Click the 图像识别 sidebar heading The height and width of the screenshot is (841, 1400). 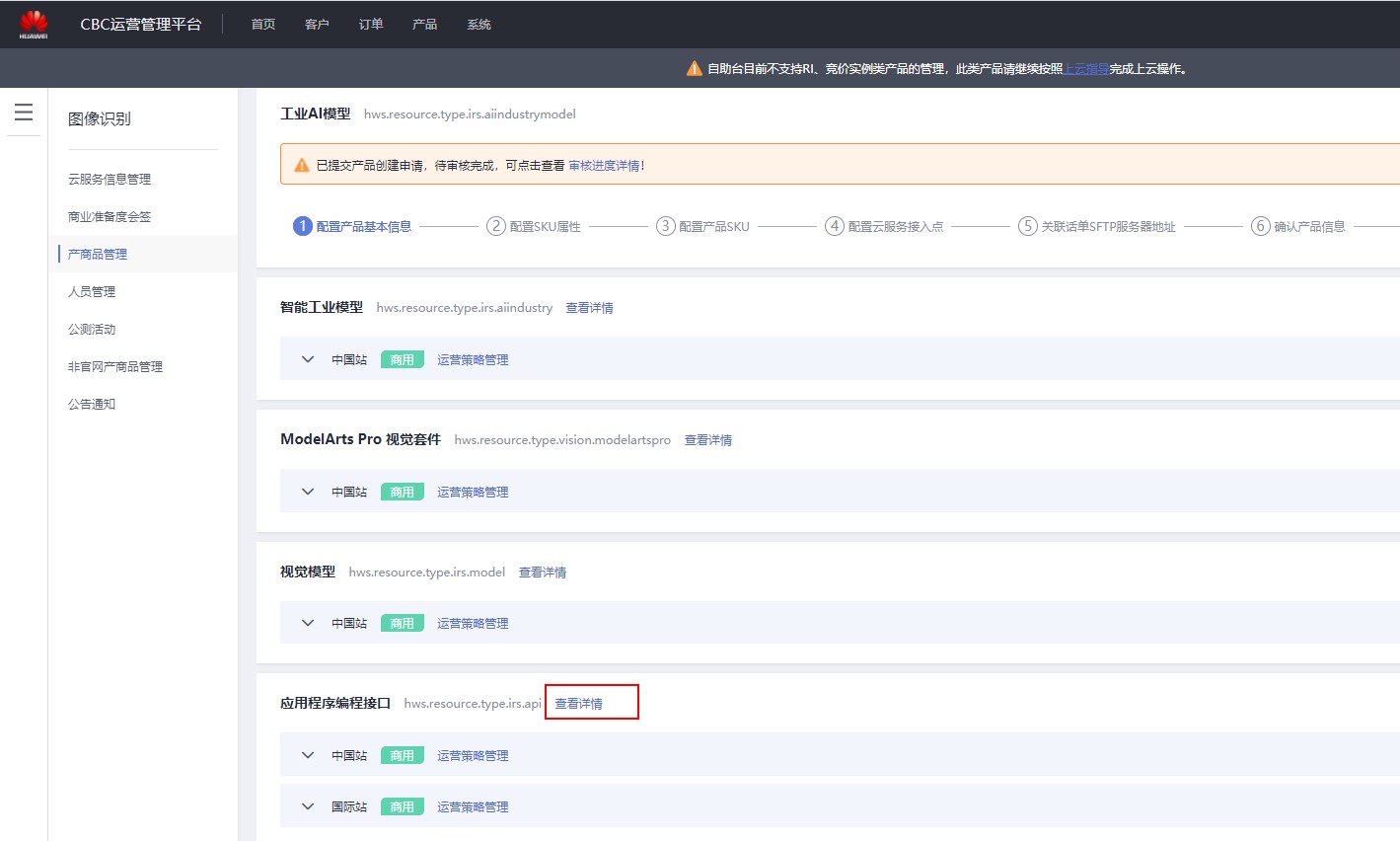pyautogui.click(x=100, y=119)
